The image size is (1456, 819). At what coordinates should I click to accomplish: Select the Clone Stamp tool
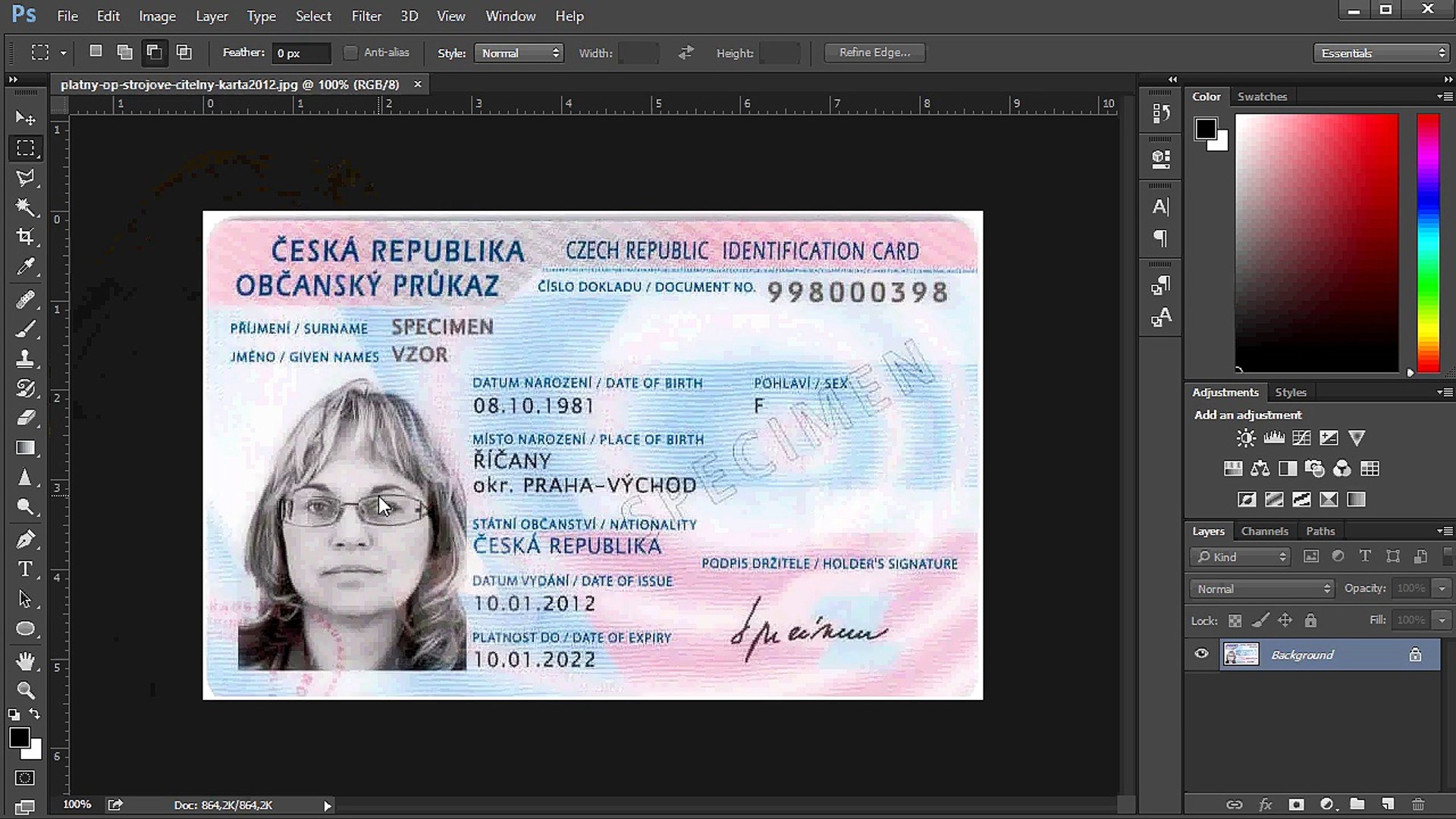(x=26, y=358)
